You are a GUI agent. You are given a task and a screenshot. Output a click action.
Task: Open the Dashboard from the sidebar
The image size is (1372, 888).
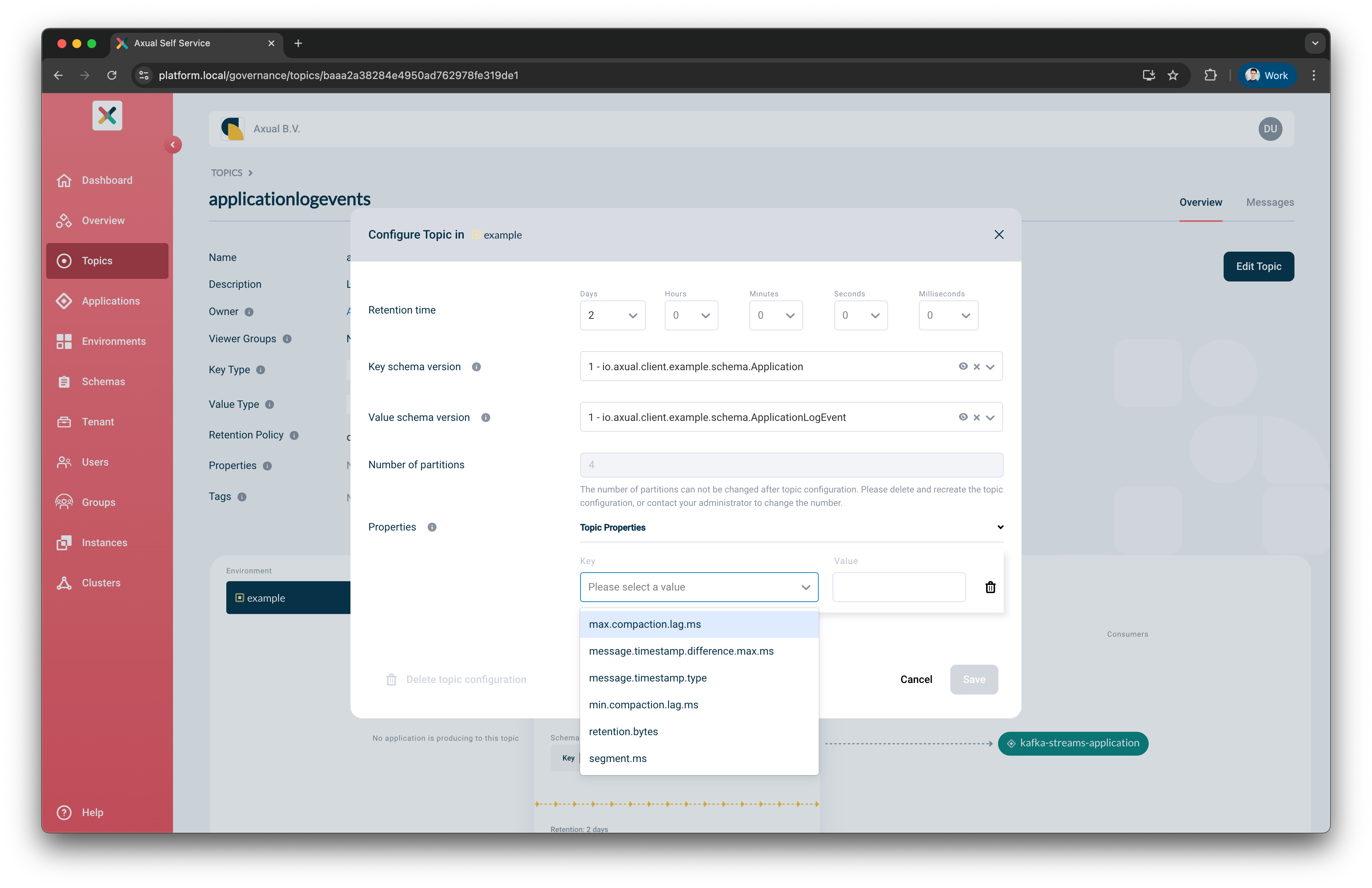click(x=107, y=180)
